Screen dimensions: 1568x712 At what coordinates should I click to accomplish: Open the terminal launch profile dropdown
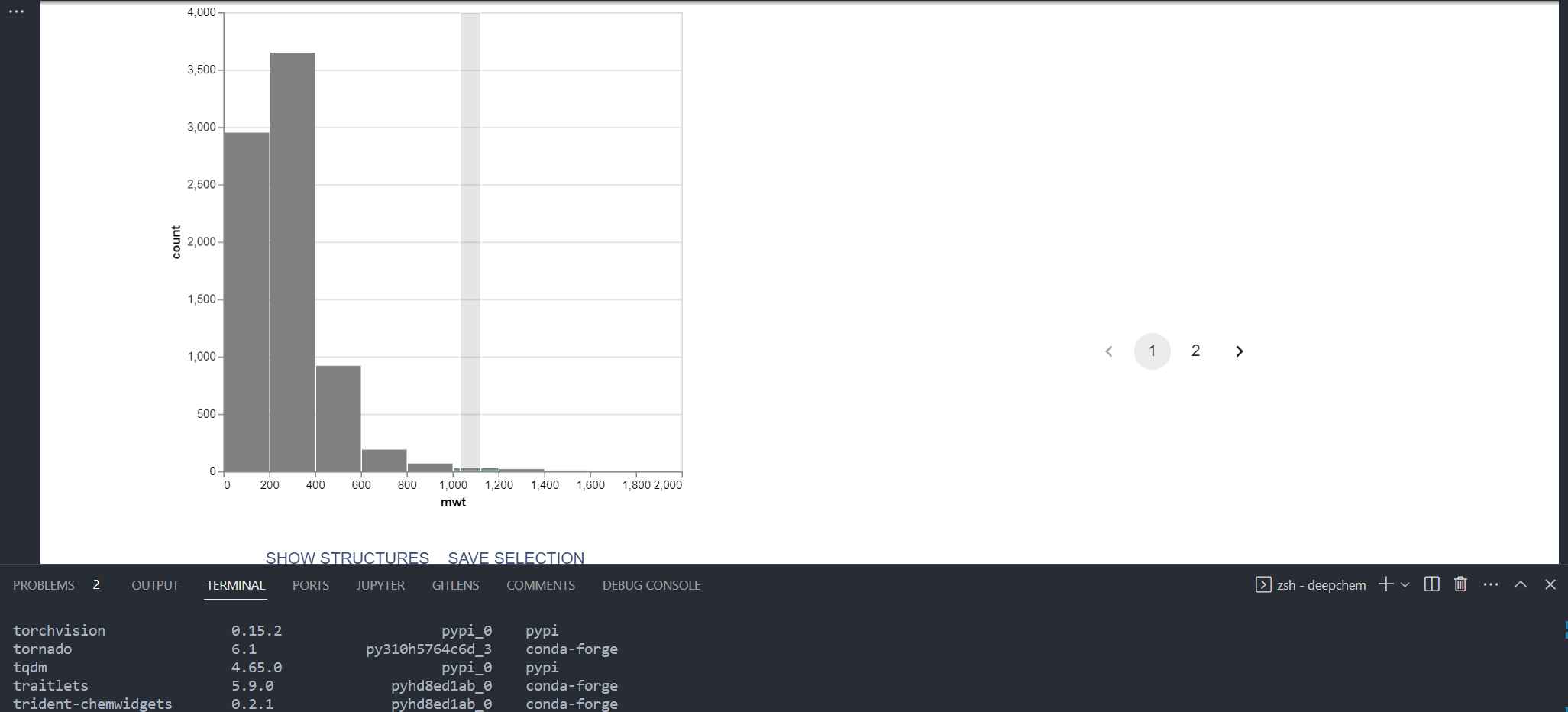(x=1404, y=584)
